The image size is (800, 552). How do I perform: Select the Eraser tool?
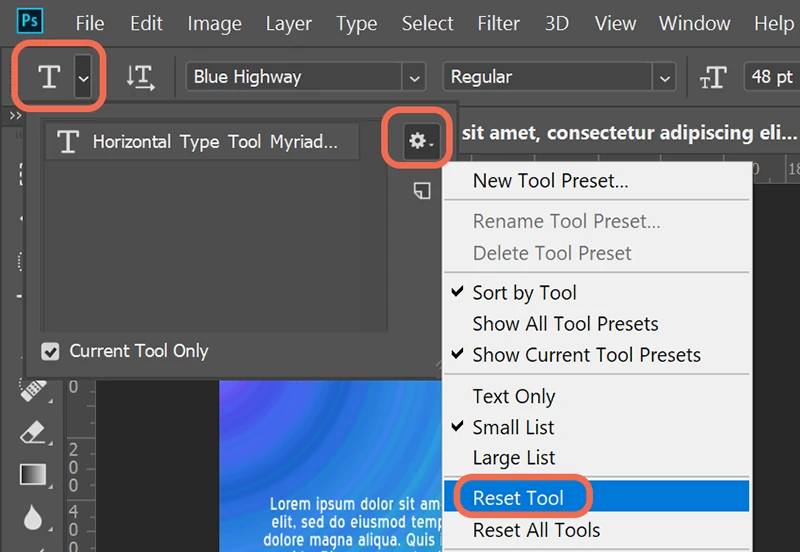[x=33, y=433]
